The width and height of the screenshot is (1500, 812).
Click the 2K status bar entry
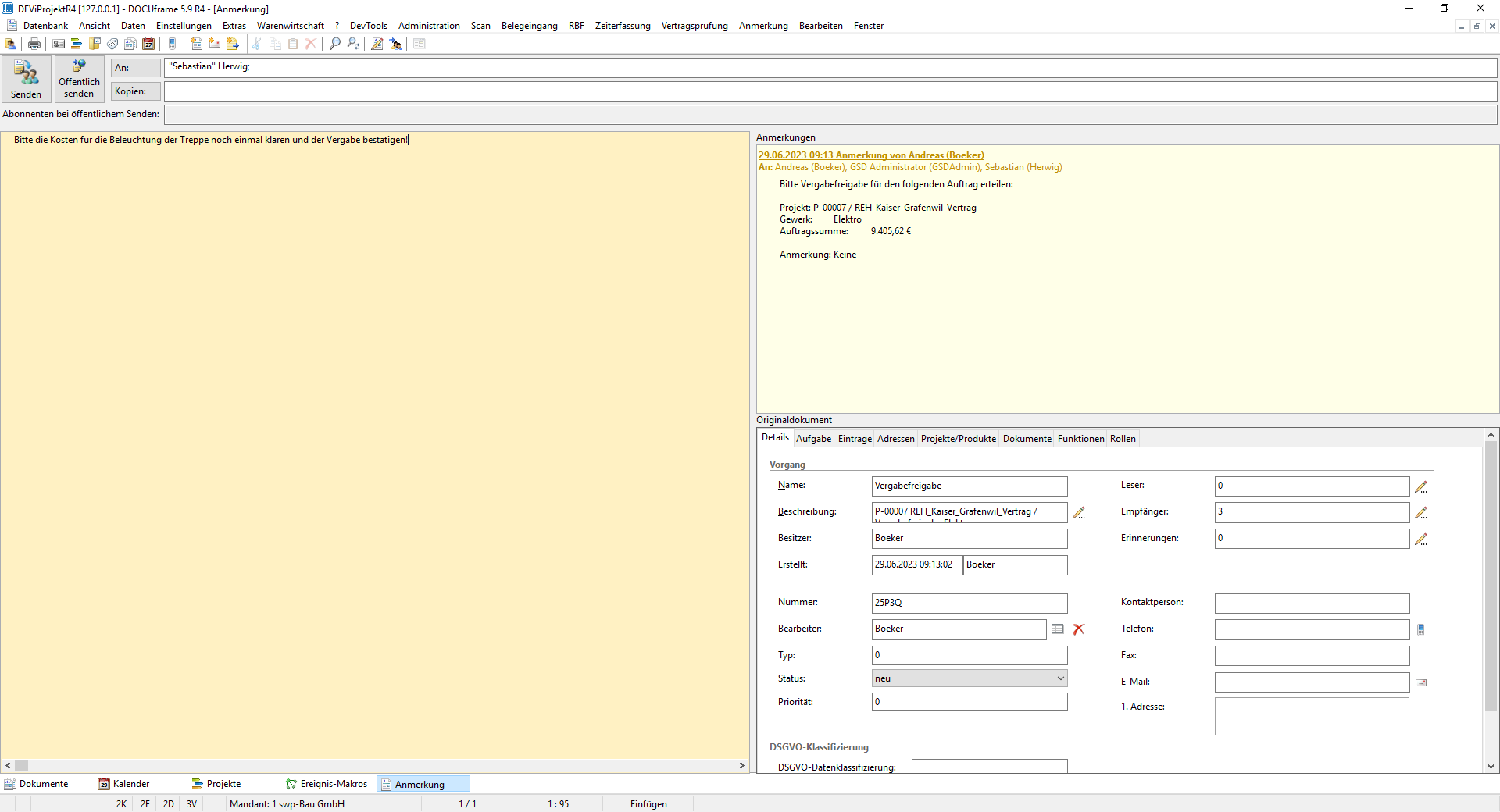121,804
